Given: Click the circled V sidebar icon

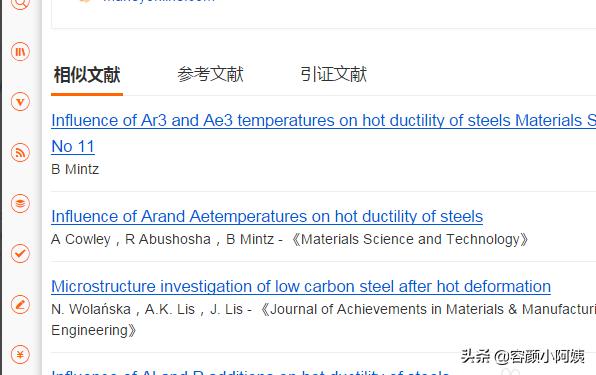Looking at the screenshot, I should click(20, 102).
